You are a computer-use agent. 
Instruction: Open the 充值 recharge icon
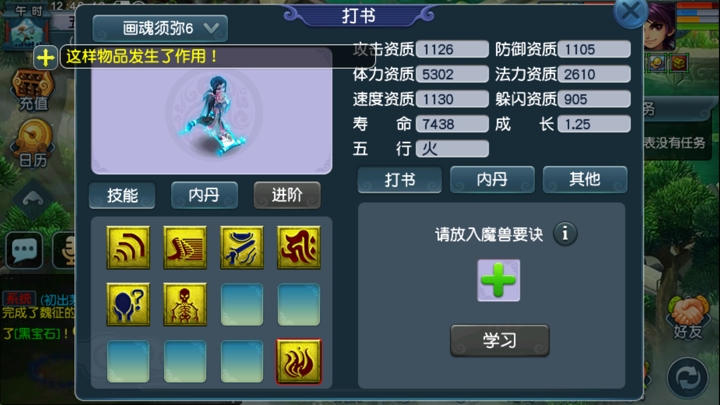click(33, 91)
